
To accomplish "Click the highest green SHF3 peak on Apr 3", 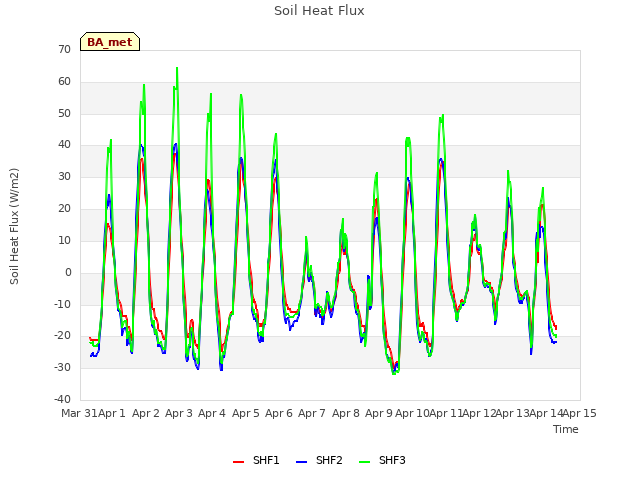I will 177,68.
